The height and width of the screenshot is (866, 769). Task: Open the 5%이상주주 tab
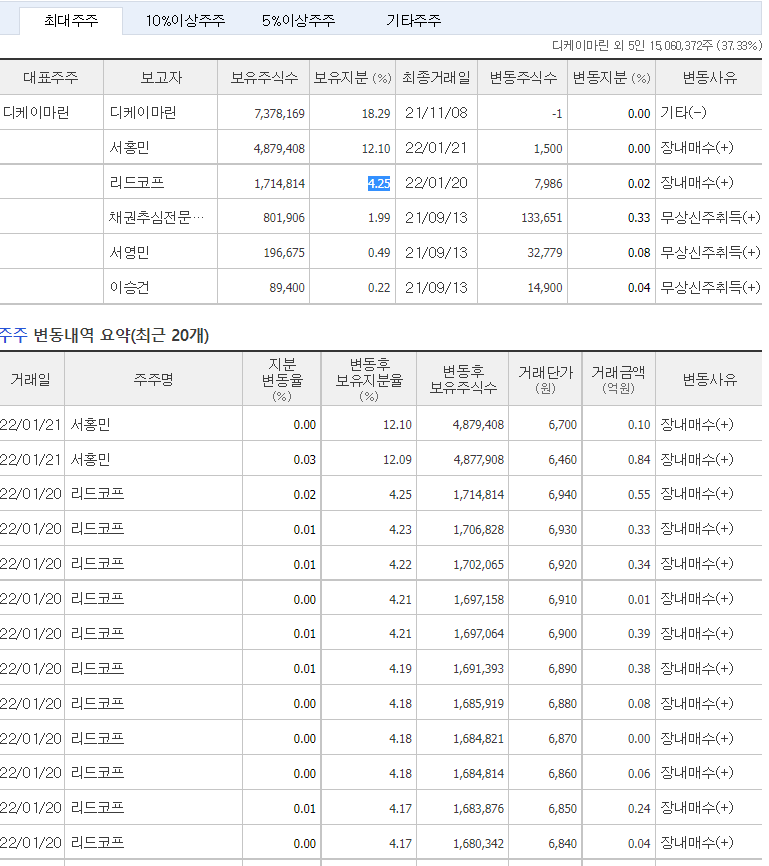[x=298, y=21]
